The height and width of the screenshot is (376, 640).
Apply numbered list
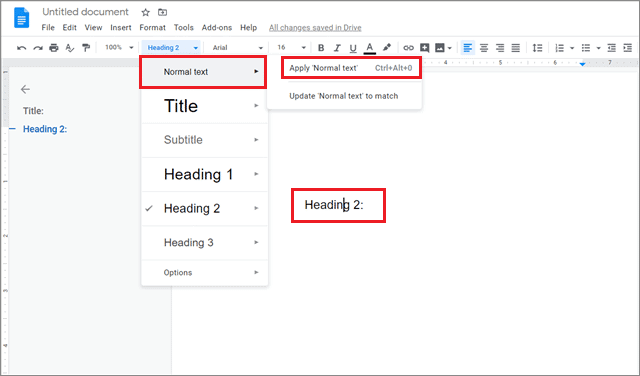point(560,48)
